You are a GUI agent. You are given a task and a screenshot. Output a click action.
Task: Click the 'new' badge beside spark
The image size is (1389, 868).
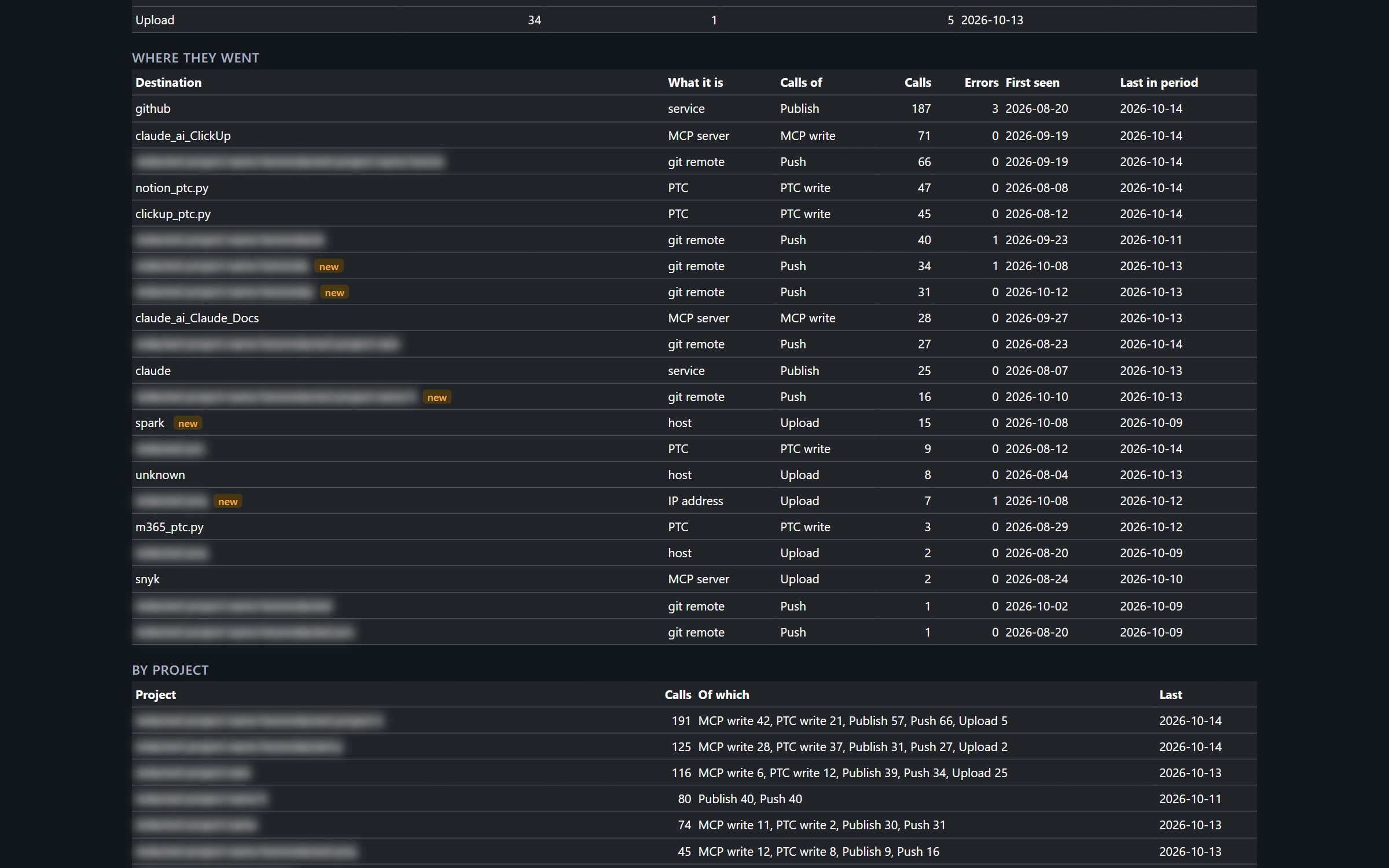(188, 424)
